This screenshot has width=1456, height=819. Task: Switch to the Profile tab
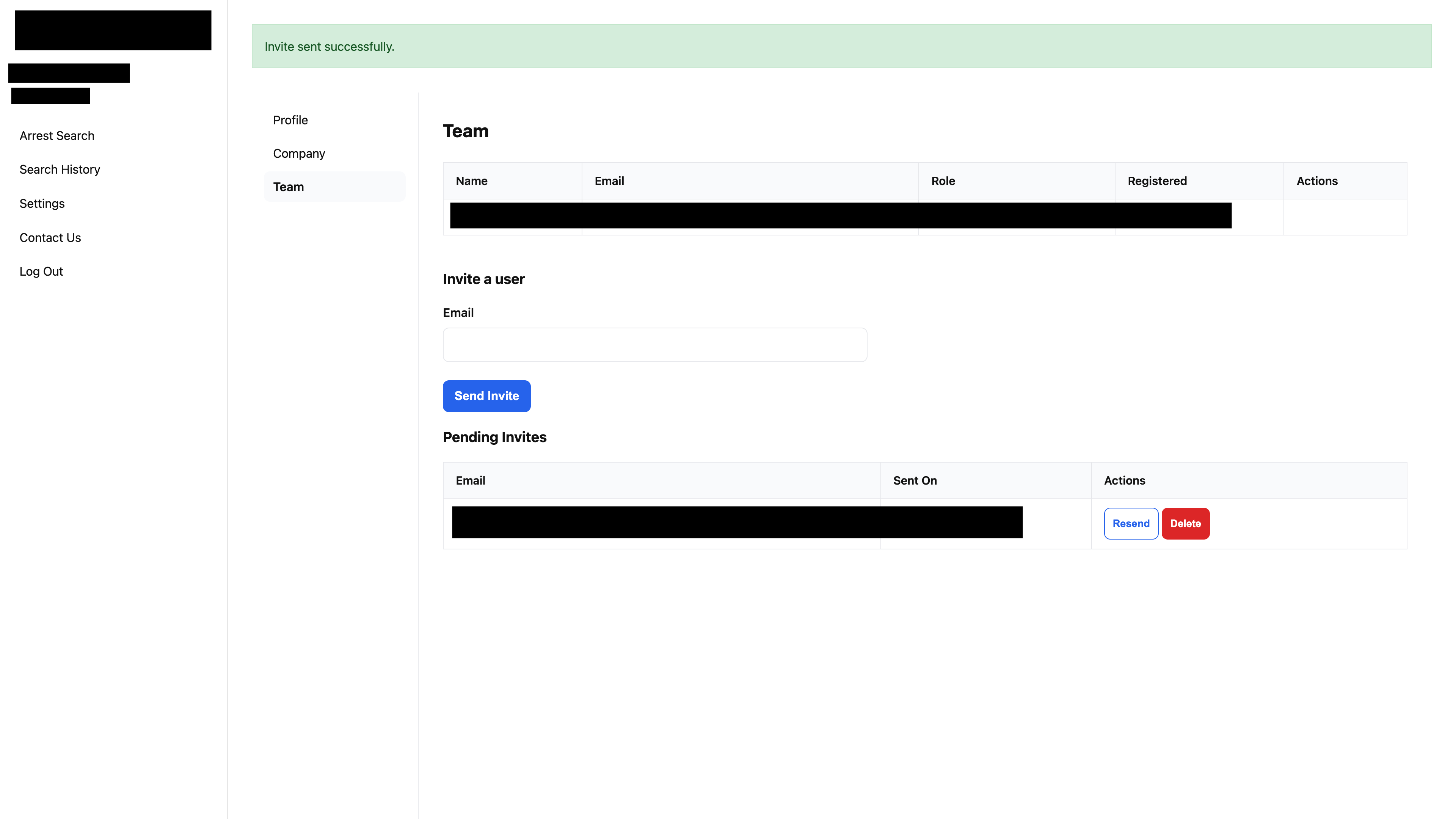pyautogui.click(x=290, y=120)
